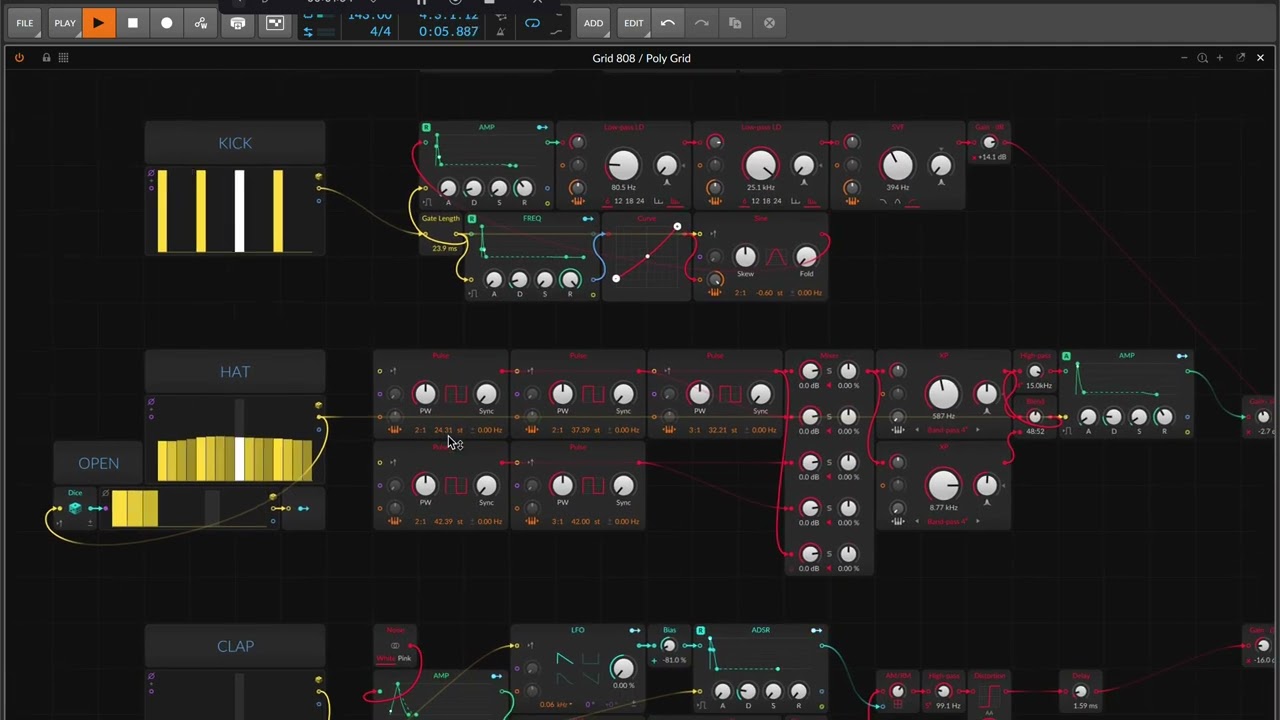Click the white step in KICK sequencer

(239, 211)
